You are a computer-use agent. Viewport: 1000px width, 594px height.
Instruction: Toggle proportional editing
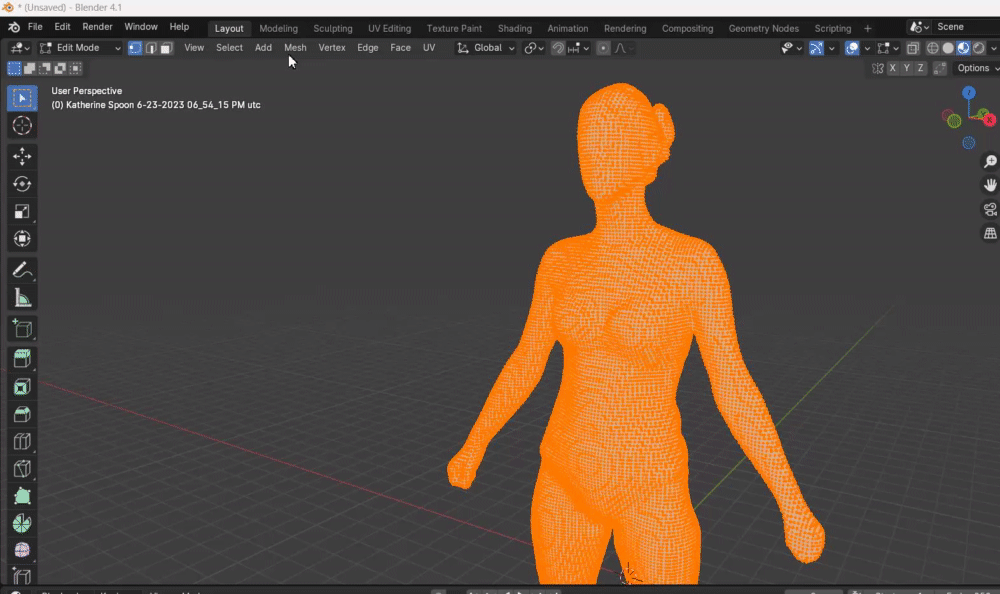pos(603,48)
